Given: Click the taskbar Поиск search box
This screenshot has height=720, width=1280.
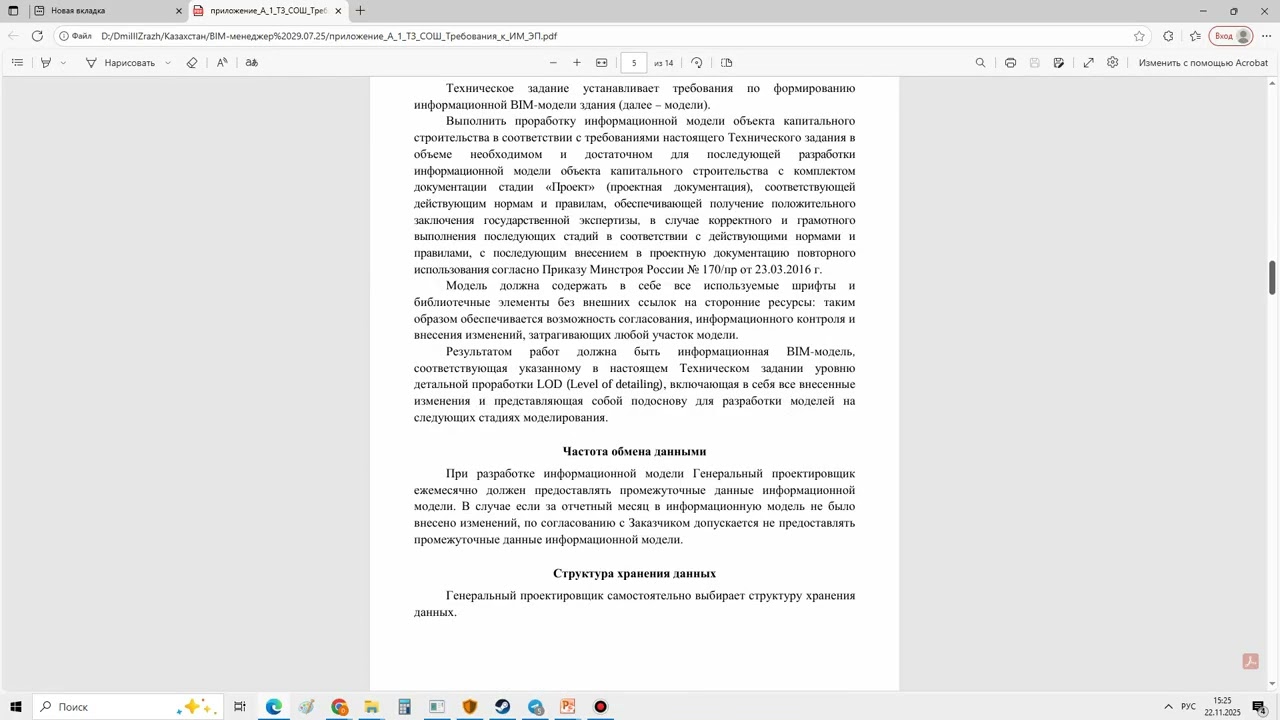Looking at the screenshot, I should [x=128, y=707].
